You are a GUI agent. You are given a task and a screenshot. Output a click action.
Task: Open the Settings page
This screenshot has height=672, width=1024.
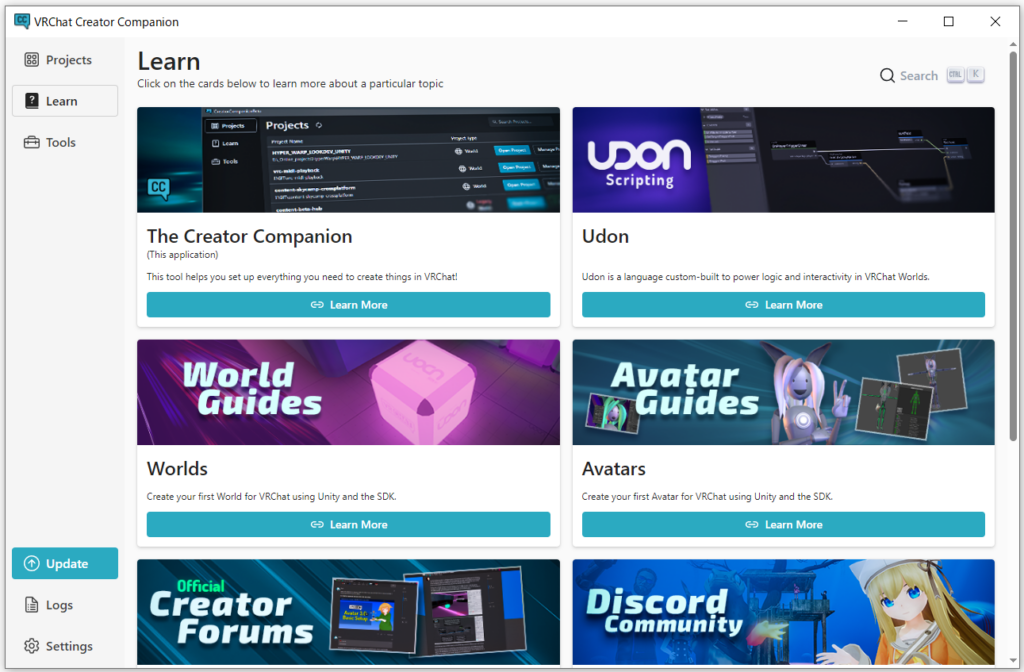point(65,647)
